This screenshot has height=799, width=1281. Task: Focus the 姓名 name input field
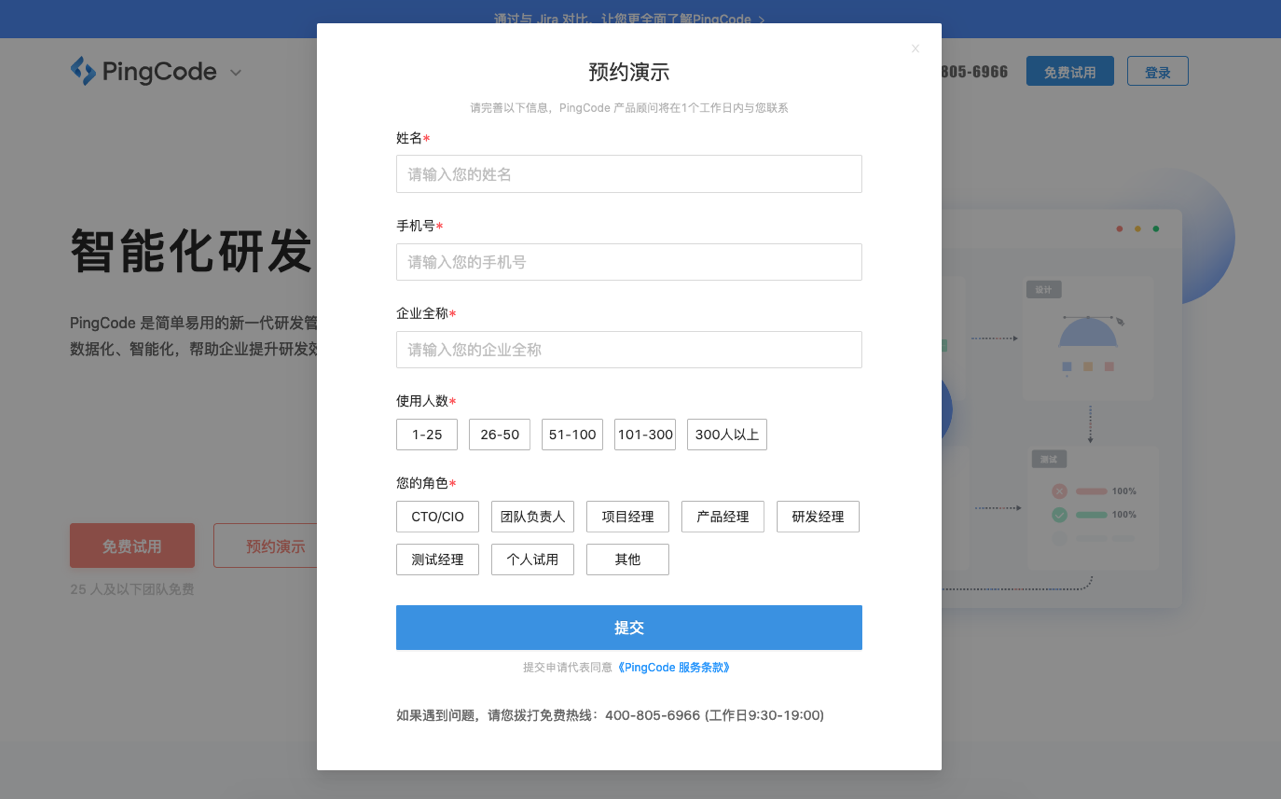click(x=629, y=174)
